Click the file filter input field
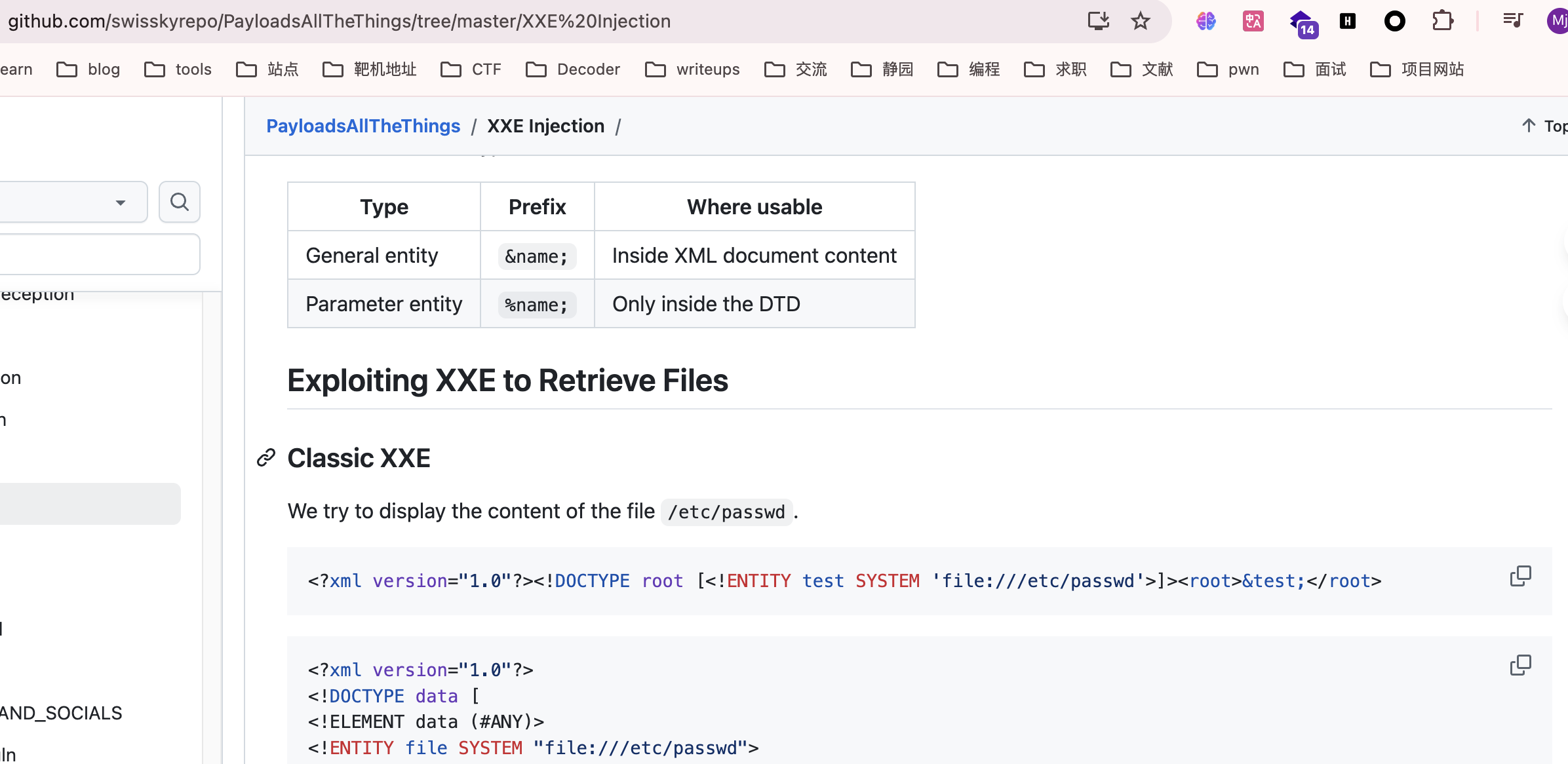The image size is (1568, 764). 98,254
